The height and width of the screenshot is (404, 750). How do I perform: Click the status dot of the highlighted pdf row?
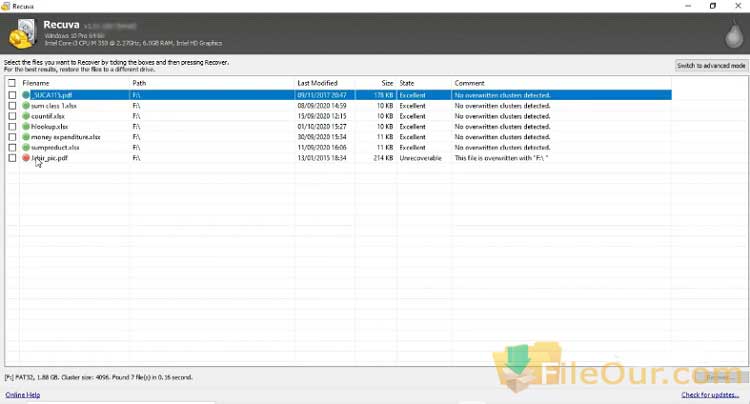click(26, 95)
